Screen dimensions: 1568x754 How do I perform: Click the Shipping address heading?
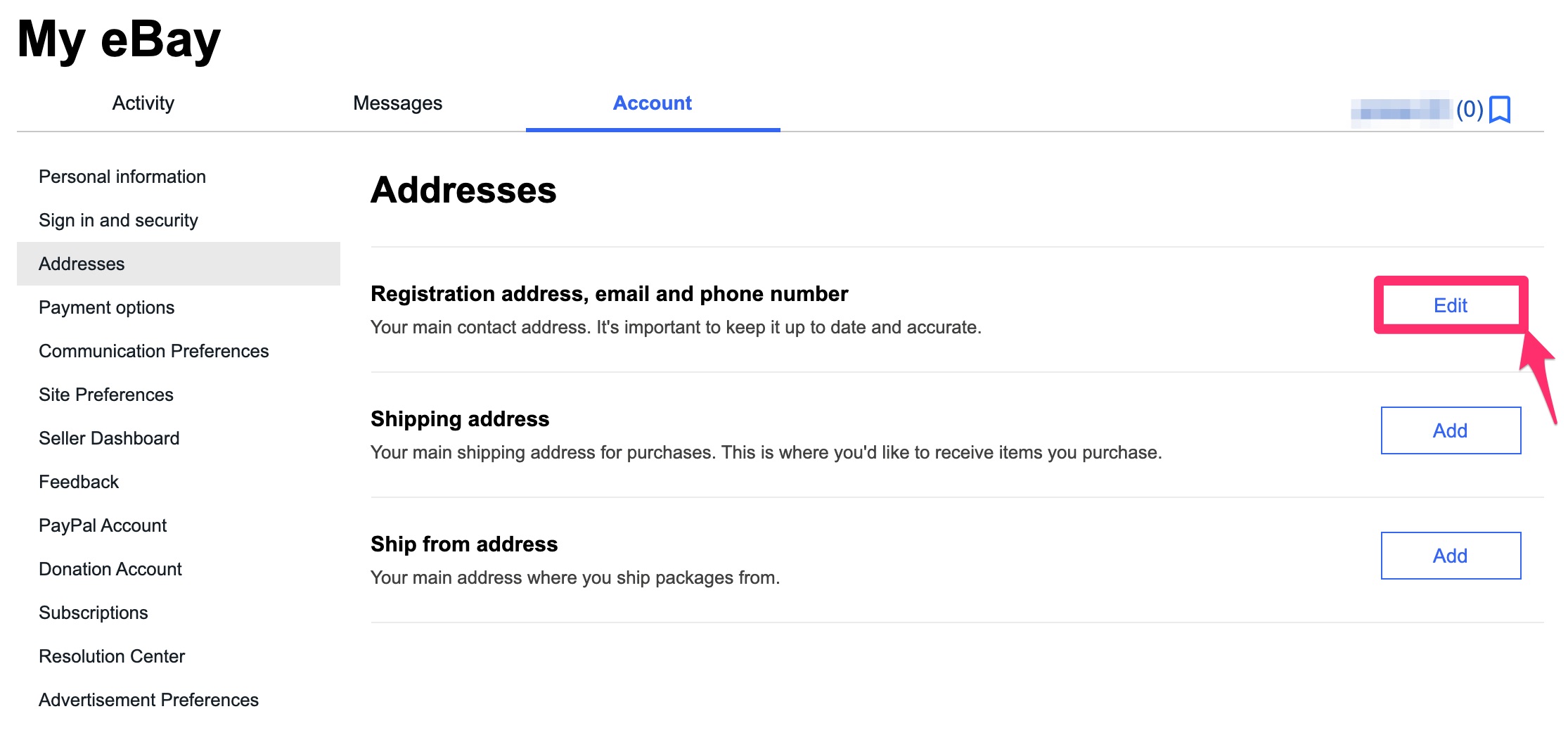pyautogui.click(x=460, y=418)
